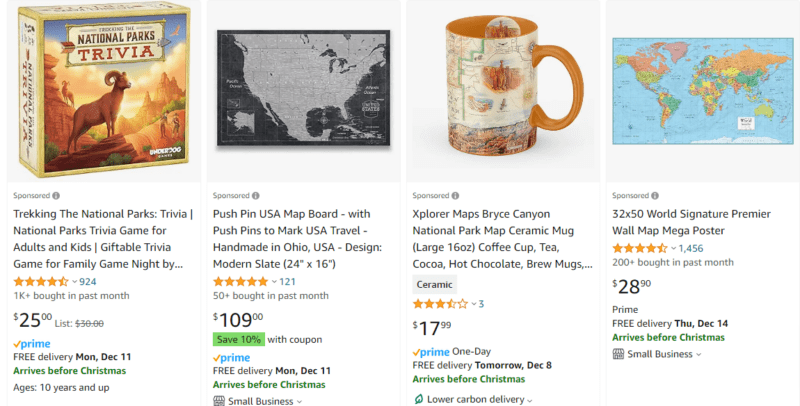Expand Small Business chevron on World Map poster

tap(699, 354)
